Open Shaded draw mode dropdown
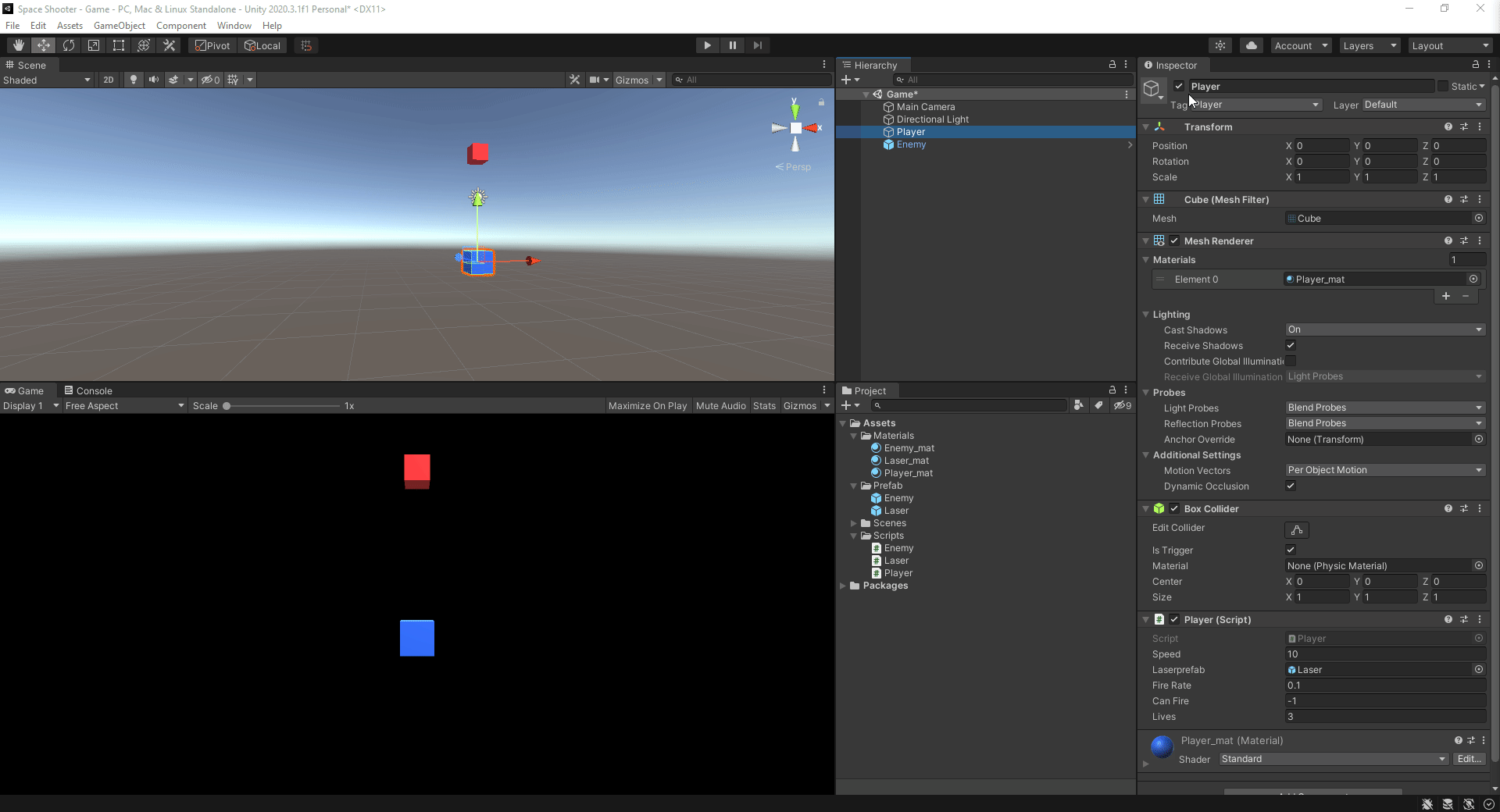 47,80
